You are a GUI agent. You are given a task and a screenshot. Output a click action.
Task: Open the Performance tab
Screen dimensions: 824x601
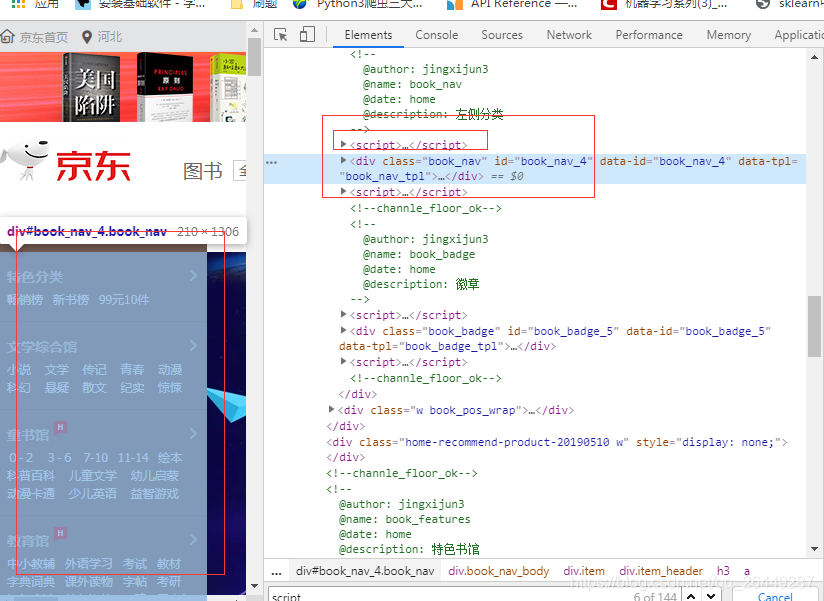click(x=649, y=35)
